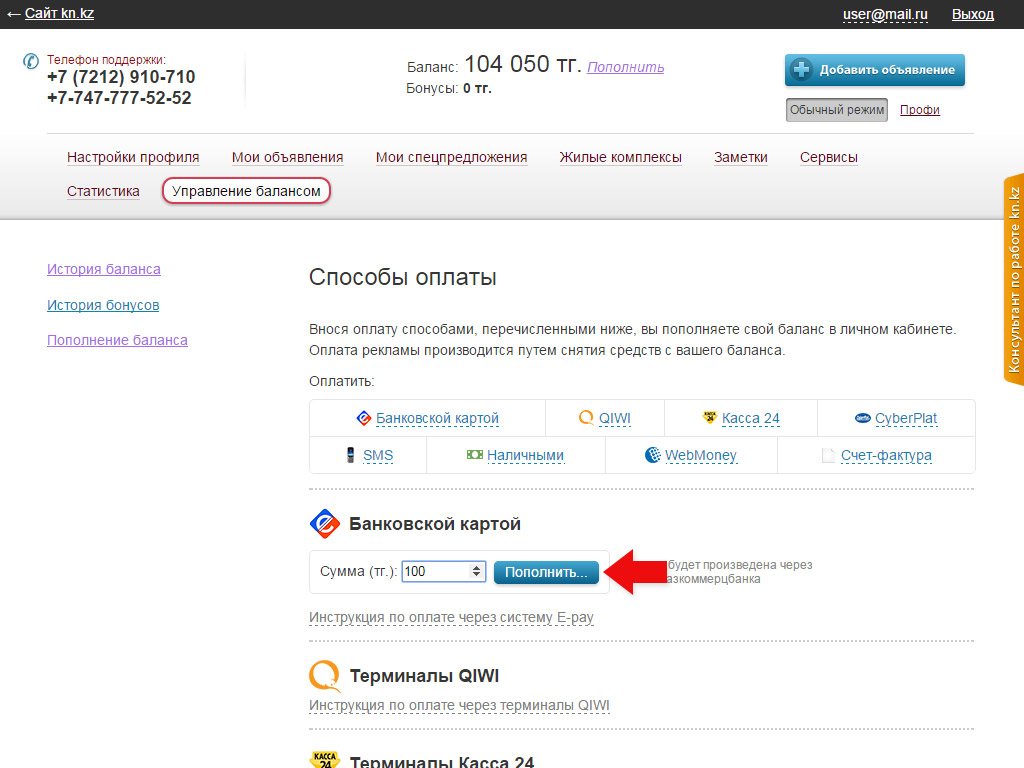Click the CyberPlat logo icon
The width and height of the screenshot is (1024, 768).
pos(862,418)
